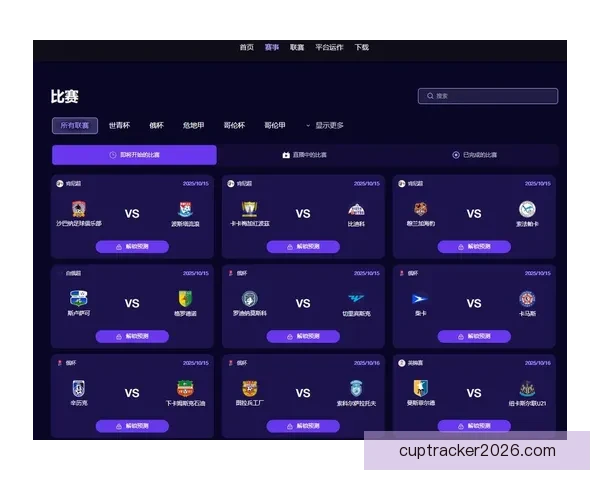This screenshot has height=480, width=600.
Task: Unlock prediction for the 柔卡 vs 卡马斯 match
Action: [x=474, y=336]
